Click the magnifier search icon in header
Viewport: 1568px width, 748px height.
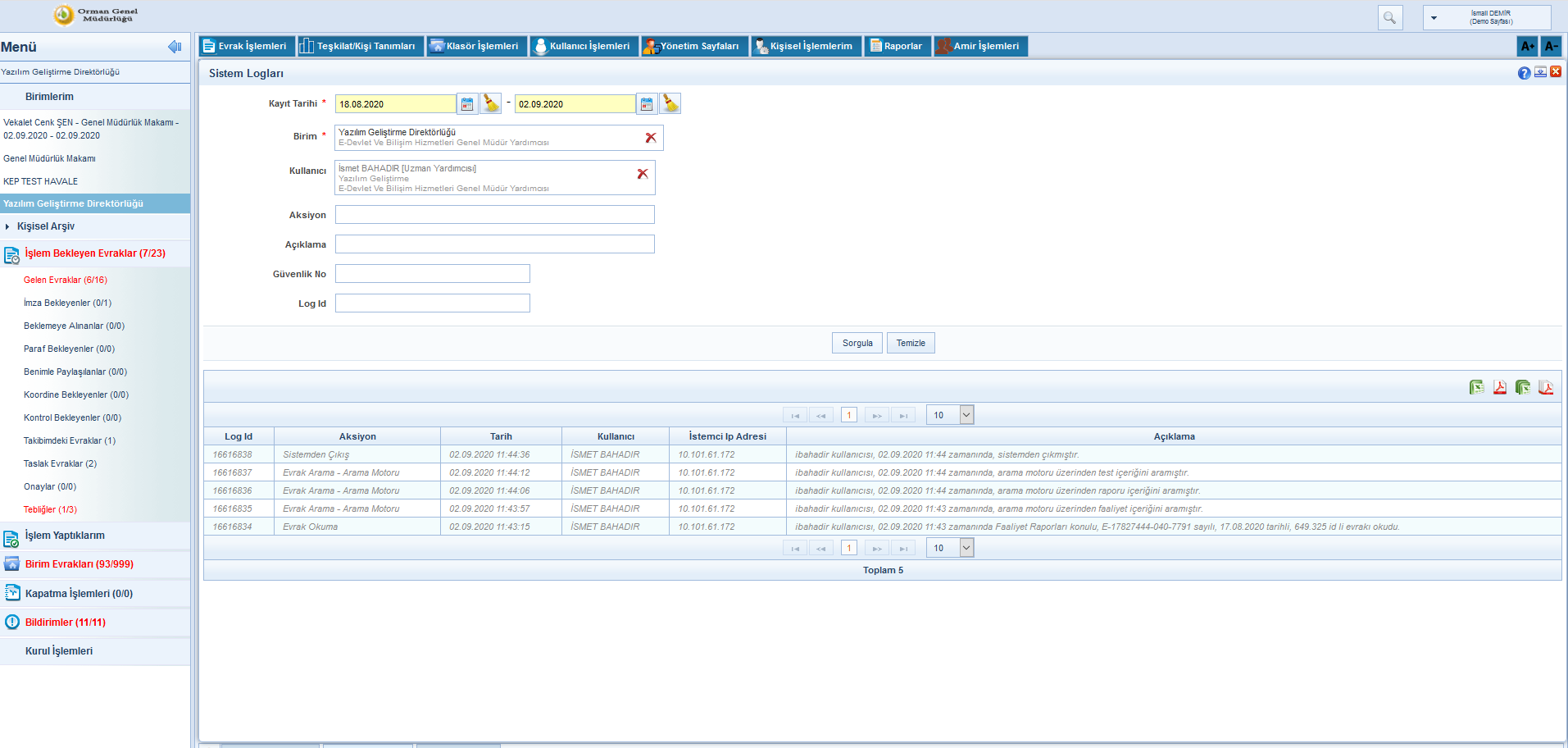click(x=1390, y=17)
